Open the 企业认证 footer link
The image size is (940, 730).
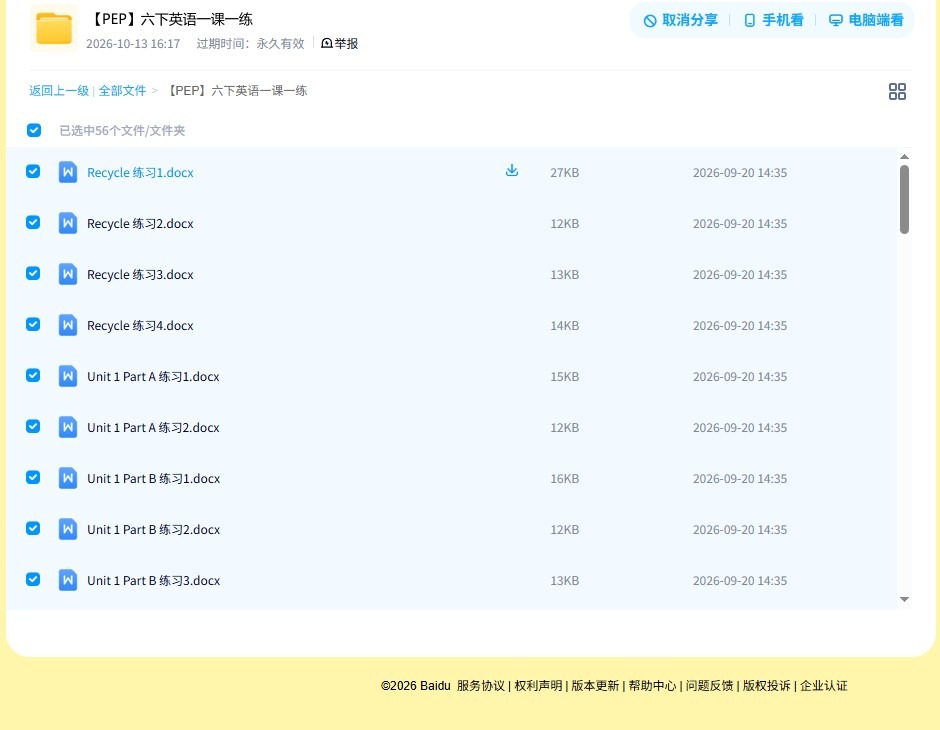pos(824,686)
